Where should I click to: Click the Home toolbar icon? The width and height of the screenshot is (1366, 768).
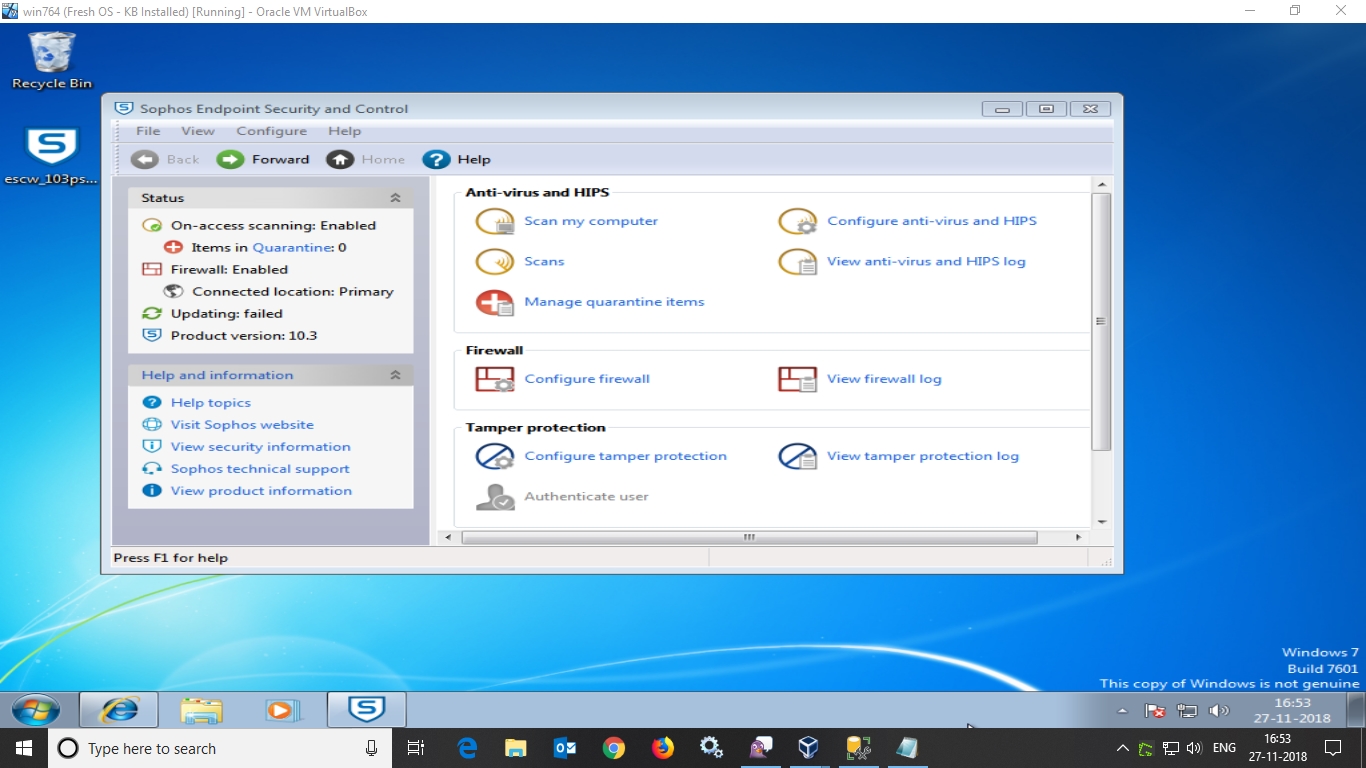coord(340,159)
